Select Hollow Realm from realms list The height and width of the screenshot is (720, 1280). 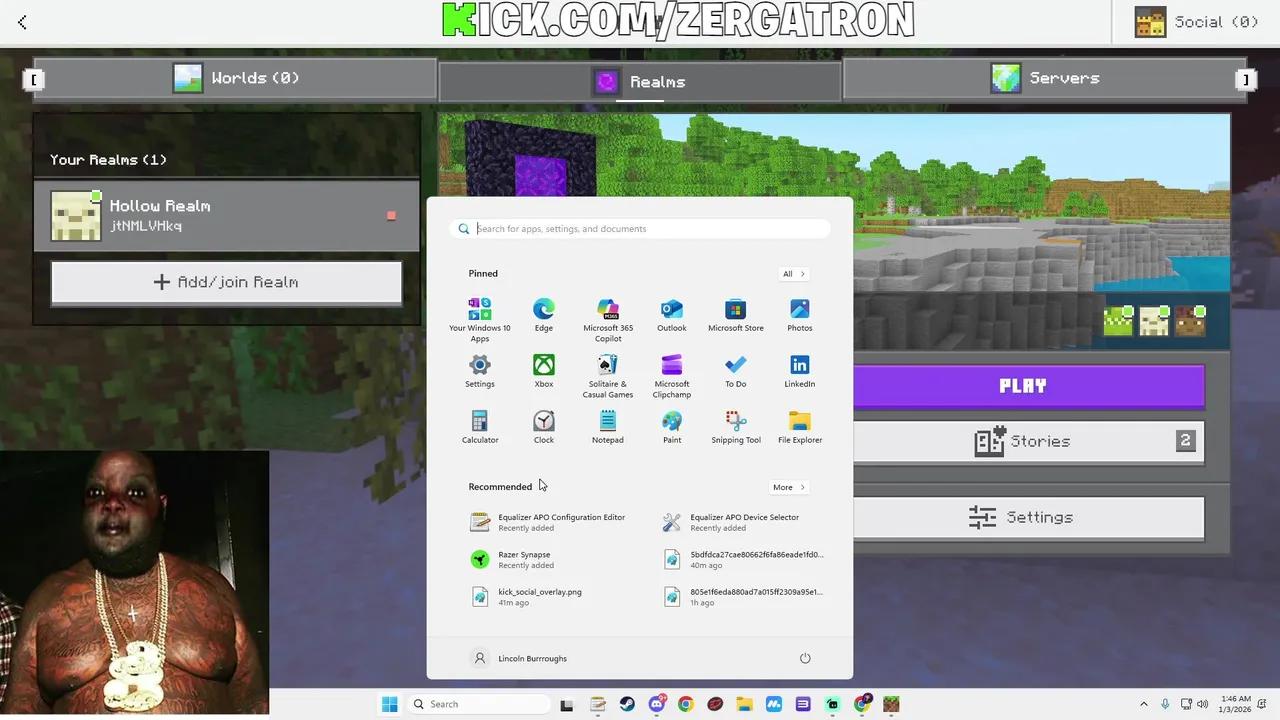226,215
